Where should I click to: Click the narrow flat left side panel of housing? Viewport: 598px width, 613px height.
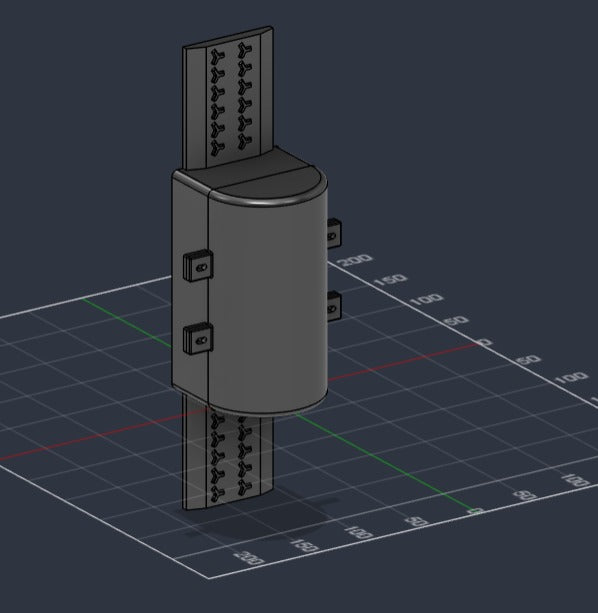tap(190, 289)
